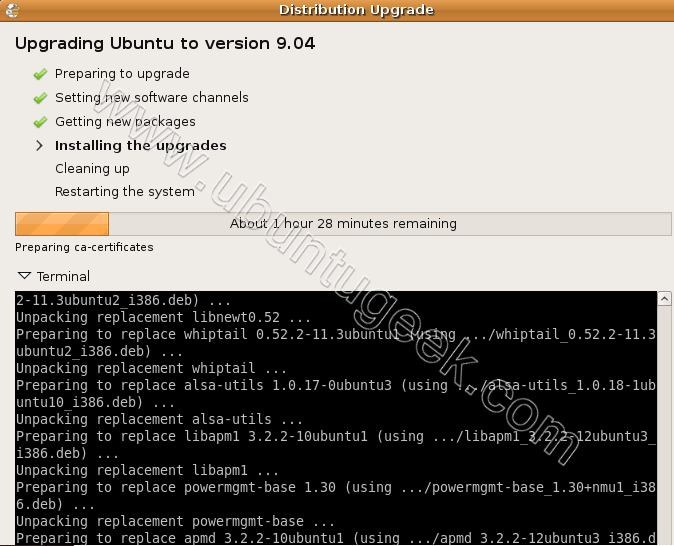Click the Distribution Upgrade window menu icon
This screenshot has height=546, width=674.
(12, 10)
